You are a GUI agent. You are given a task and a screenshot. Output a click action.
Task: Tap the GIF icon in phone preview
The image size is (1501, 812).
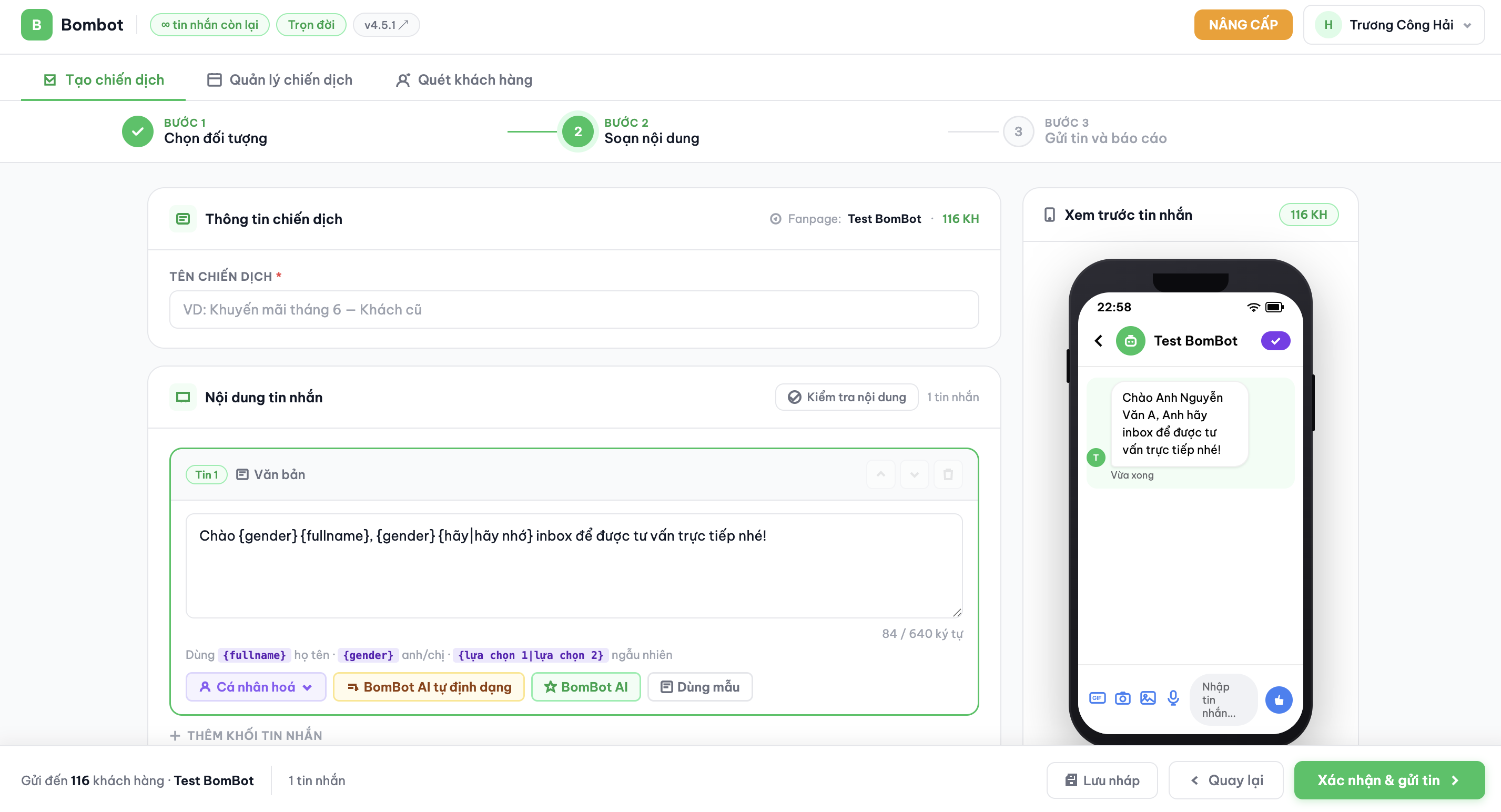tap(1097, 697)
